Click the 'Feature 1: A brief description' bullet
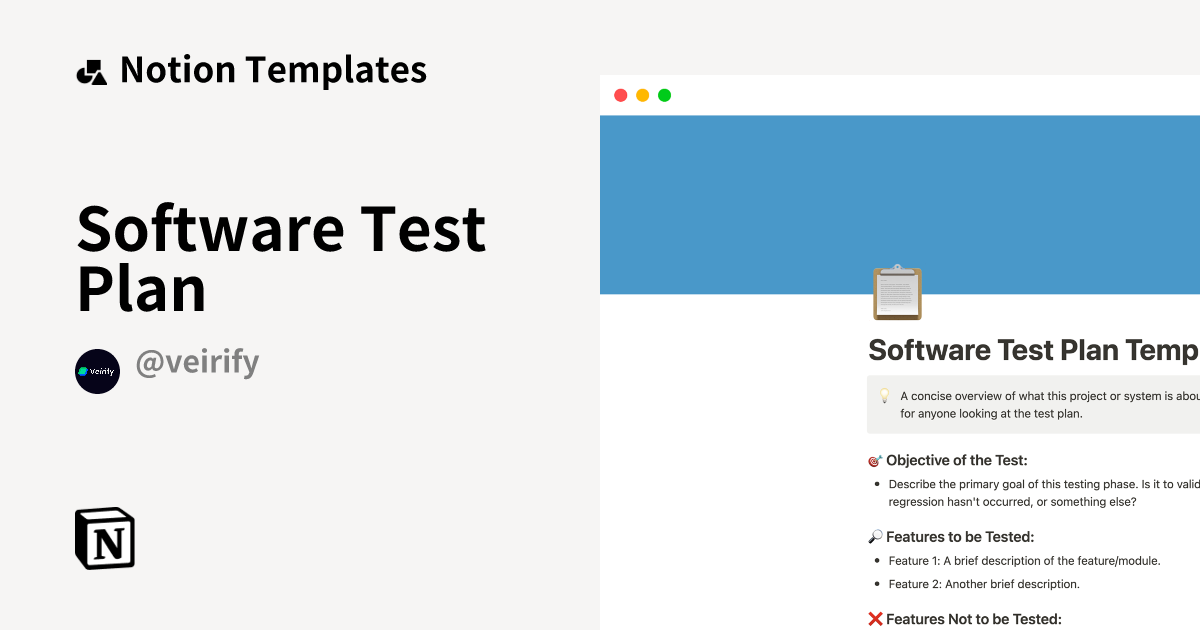Viewport: 1200px width, 630px height. coord(1024,561)
